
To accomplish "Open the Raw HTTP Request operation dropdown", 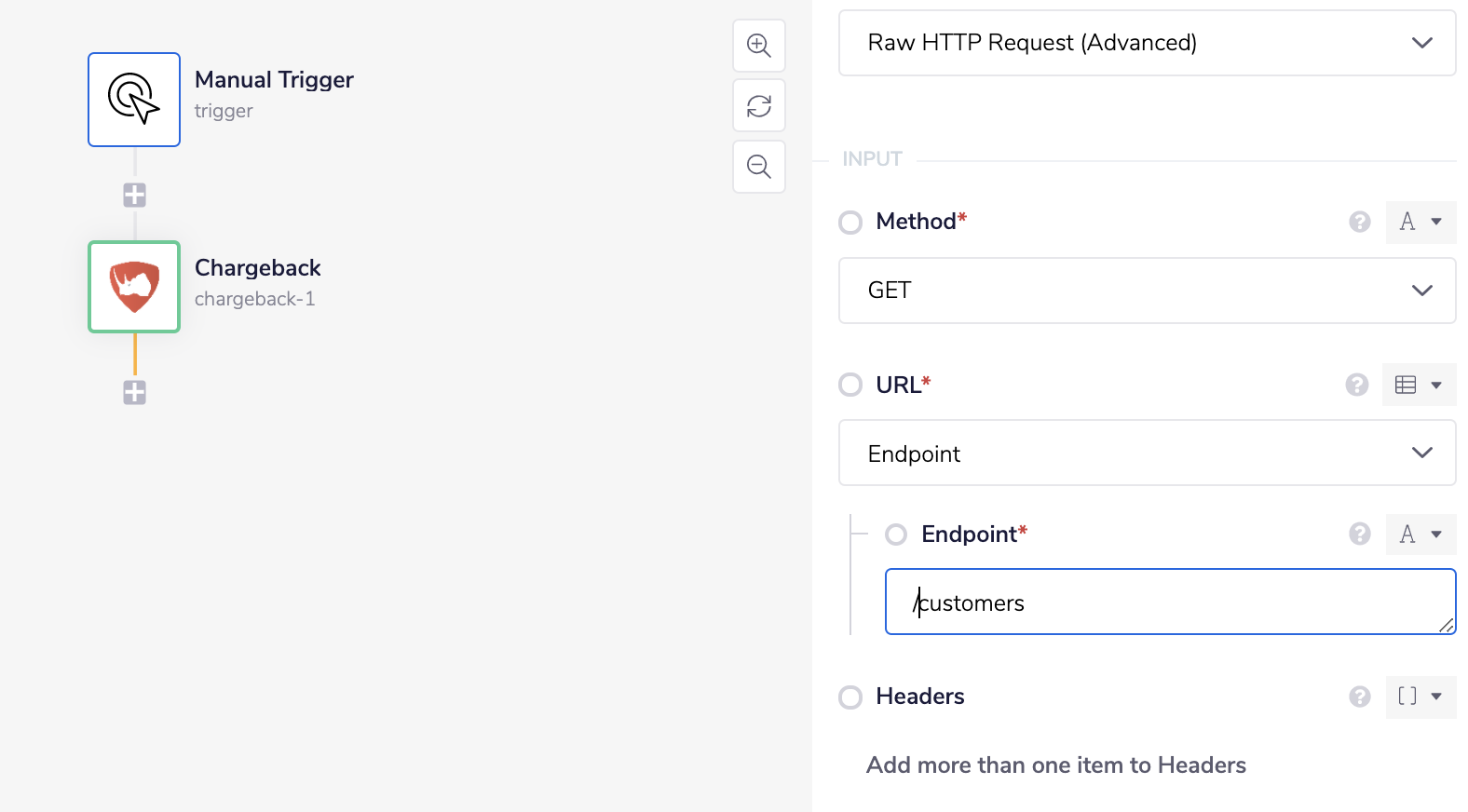I will [1147, 43].
